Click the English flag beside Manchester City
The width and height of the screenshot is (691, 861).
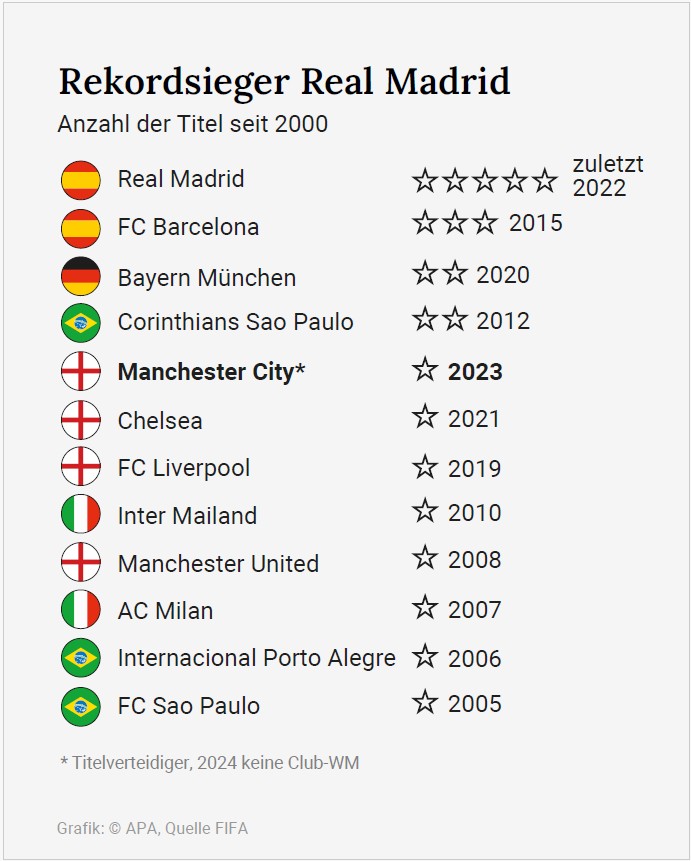80,372
